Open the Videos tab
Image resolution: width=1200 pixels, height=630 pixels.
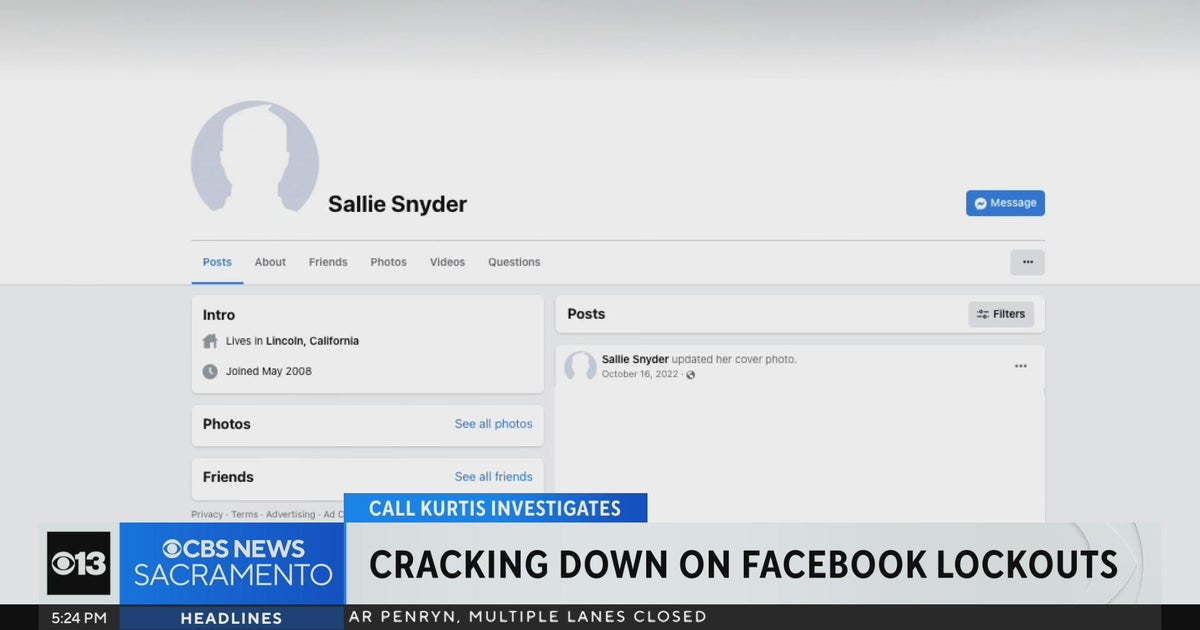point(447,261)
